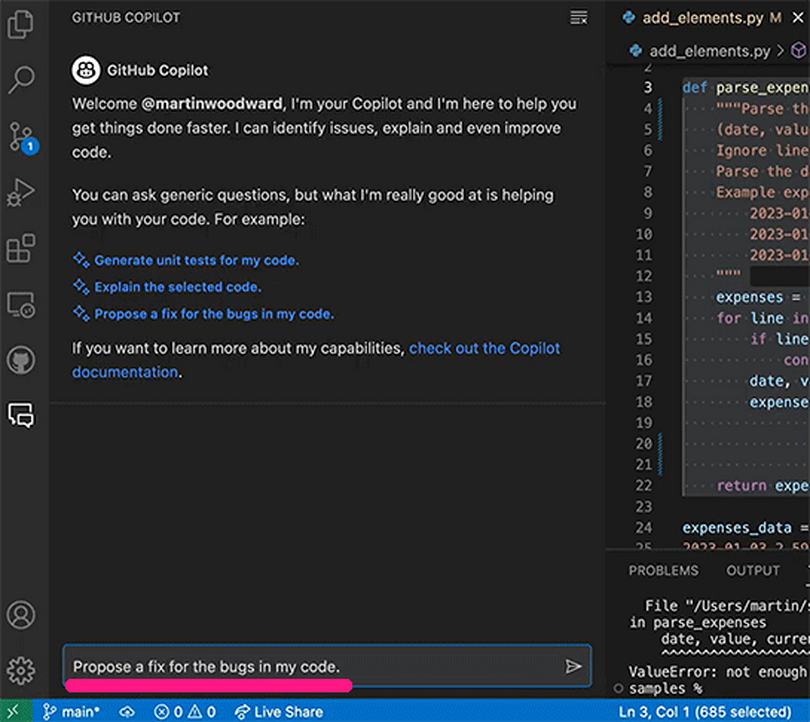Image resolution: width=810 pixels, height=722 pixels.
Task: Click the GITHUB COPILOT panel title
Action: click(126, 18)
